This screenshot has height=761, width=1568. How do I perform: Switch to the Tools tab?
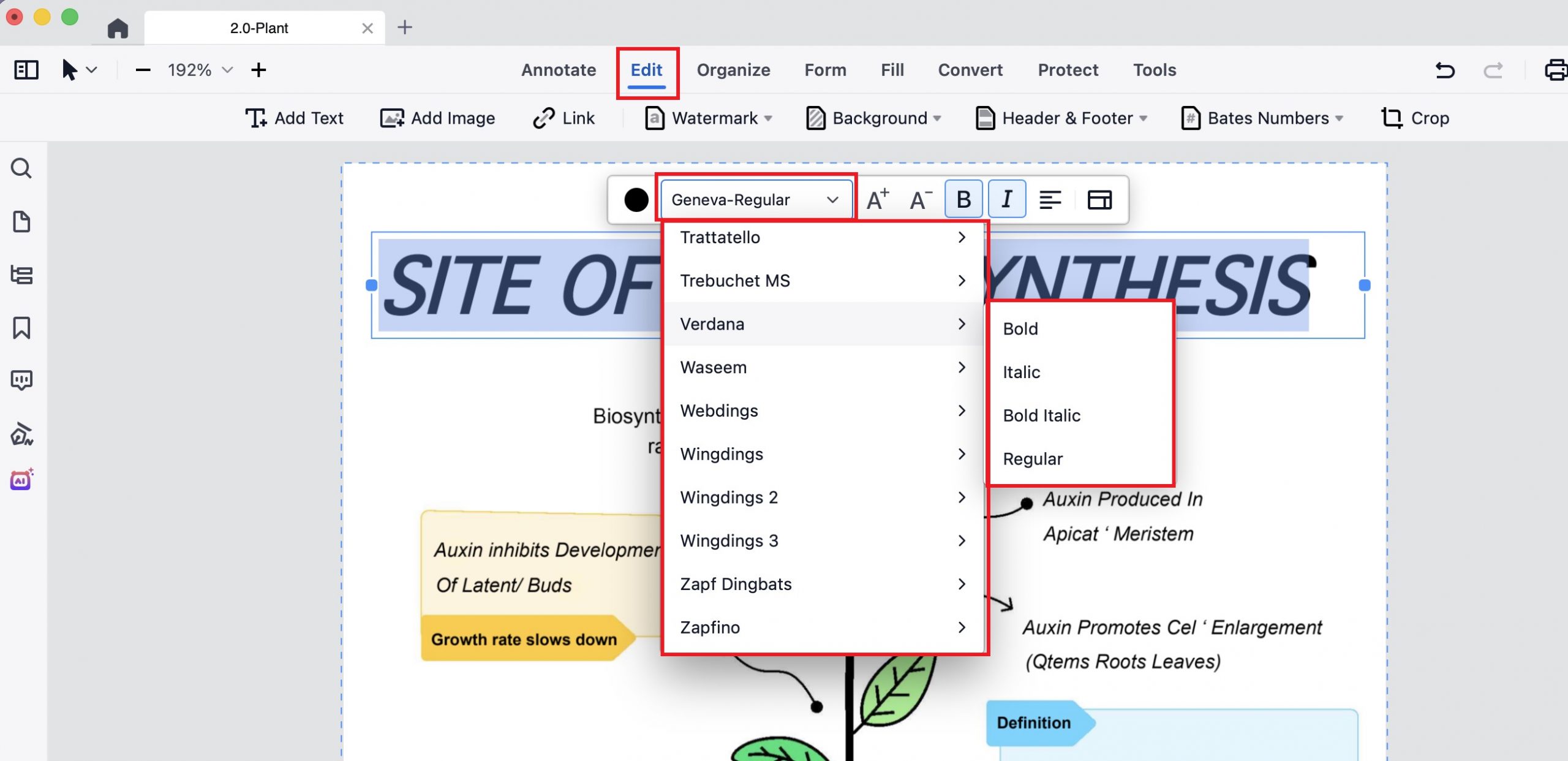pos(1155,70)
